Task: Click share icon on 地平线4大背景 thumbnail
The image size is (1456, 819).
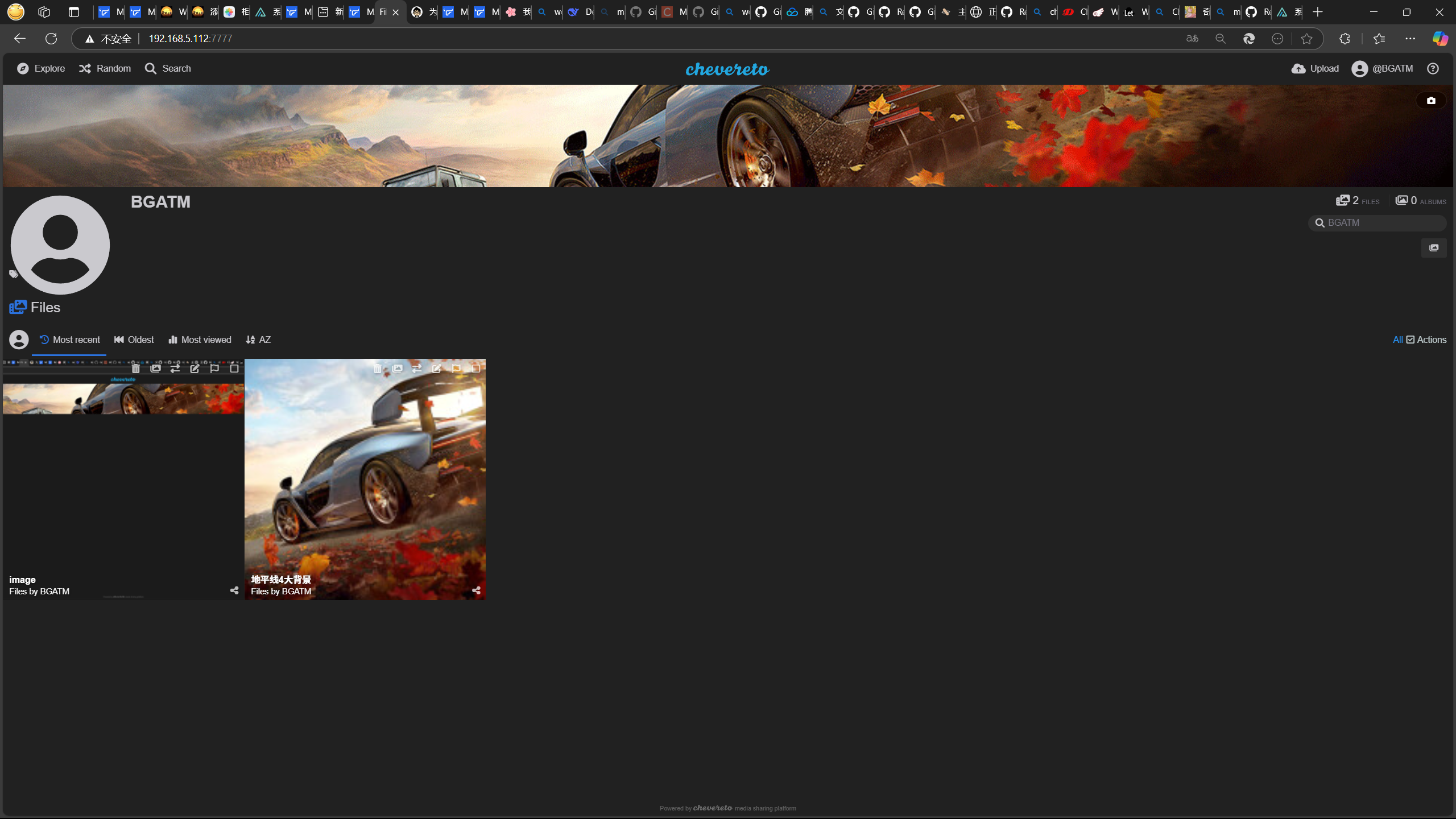Action: coord(476,590)
